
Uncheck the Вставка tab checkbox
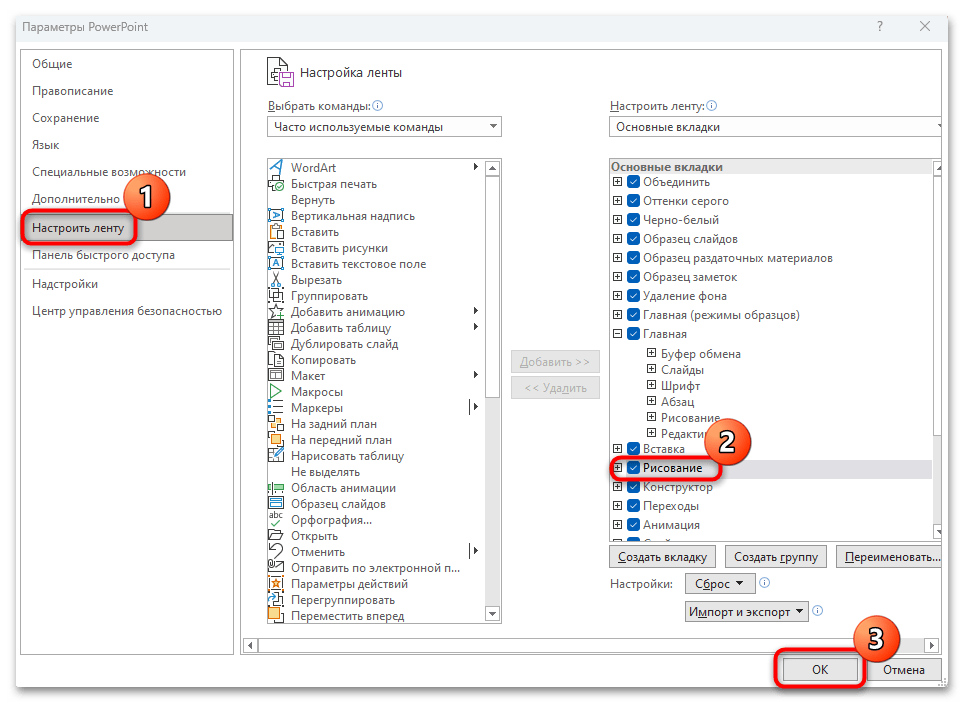(x=633, y=448)
